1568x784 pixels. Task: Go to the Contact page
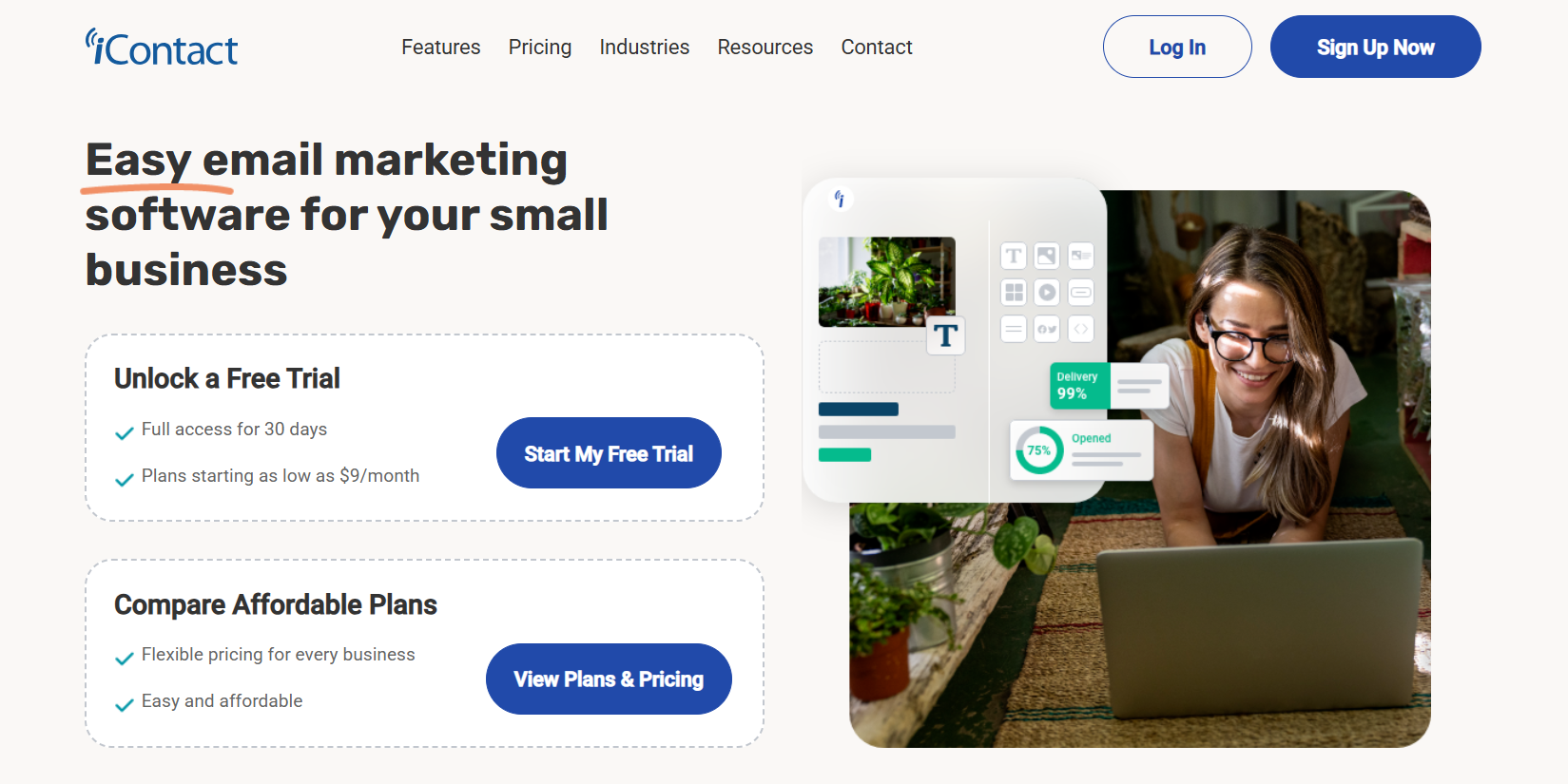(x=877, y=48)
